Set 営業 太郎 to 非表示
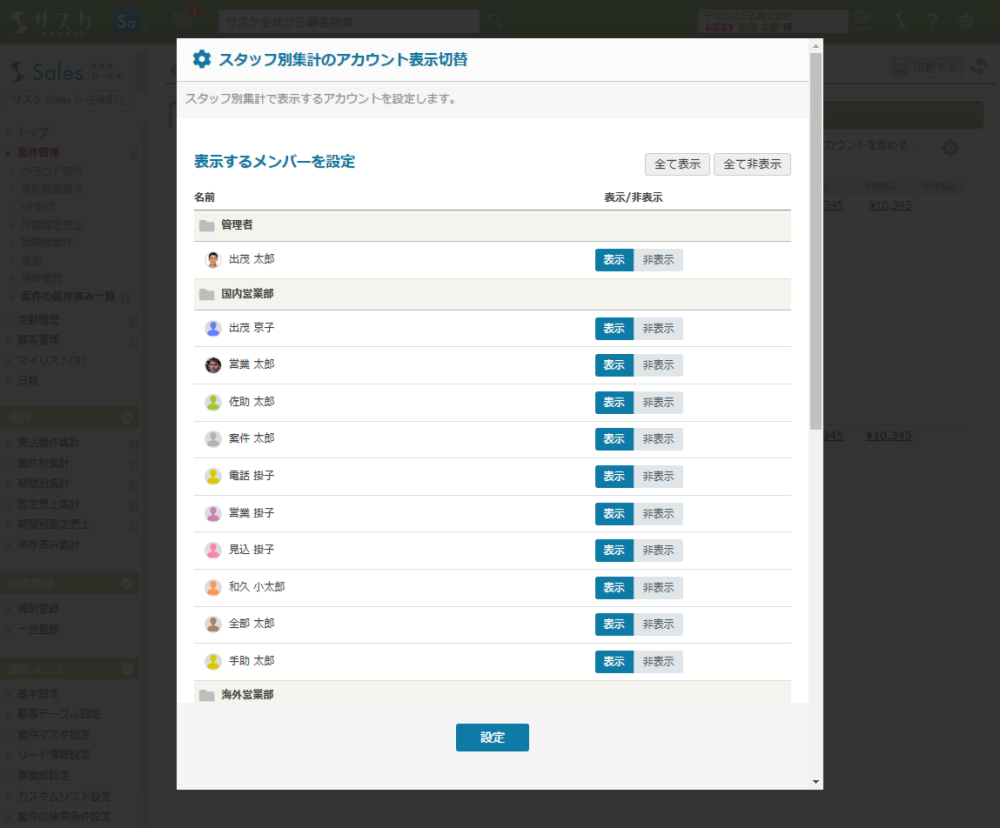The width and height of the screenshot is (1000, 828). (658, 365)
